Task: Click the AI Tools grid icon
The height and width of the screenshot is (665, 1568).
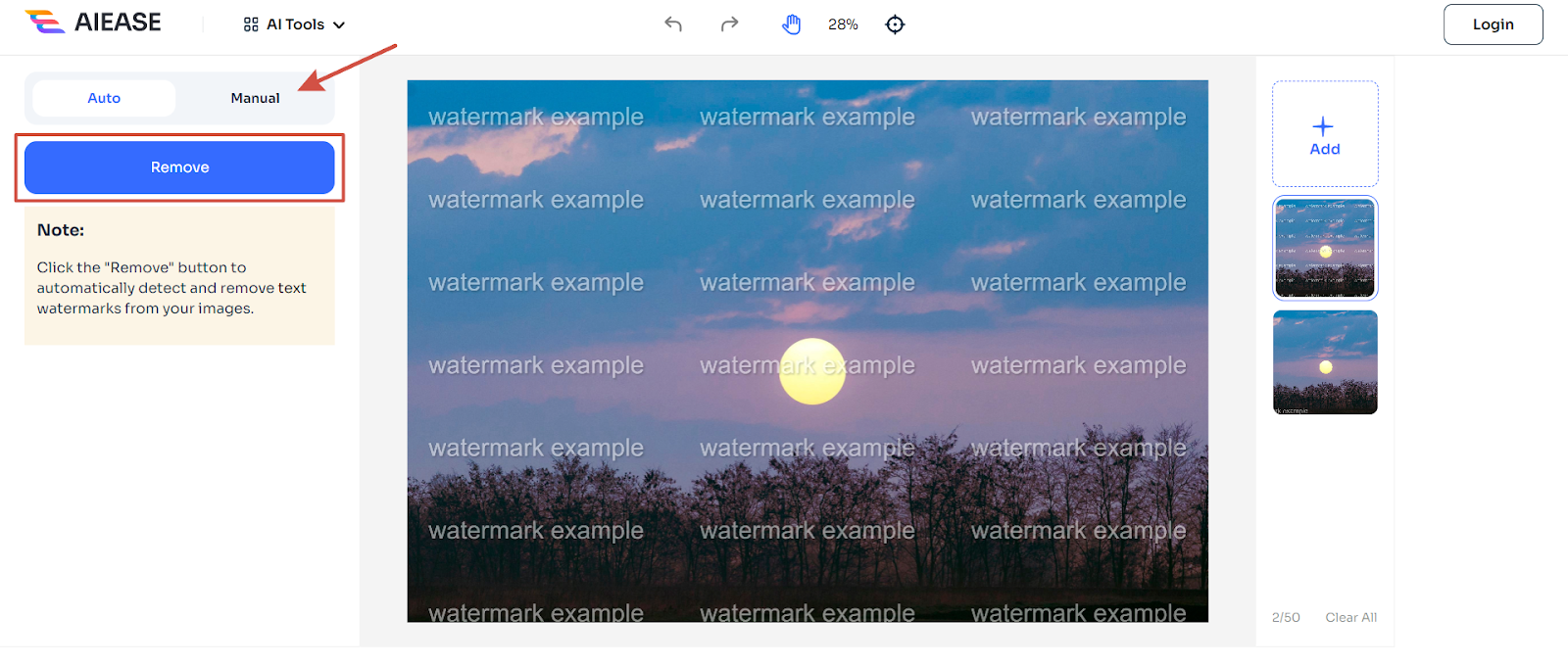Action: 251,24
